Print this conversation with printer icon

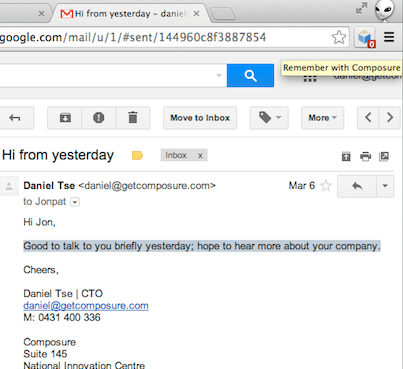[x=365, y=156]
